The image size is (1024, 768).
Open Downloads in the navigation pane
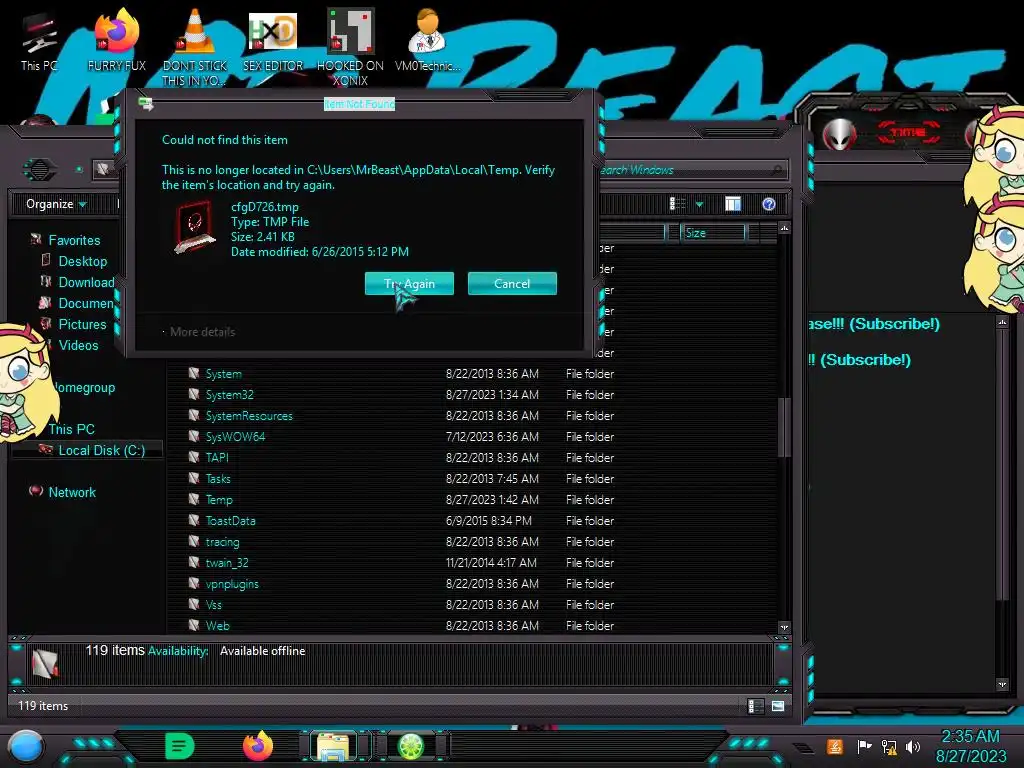[x=86, y=282]
